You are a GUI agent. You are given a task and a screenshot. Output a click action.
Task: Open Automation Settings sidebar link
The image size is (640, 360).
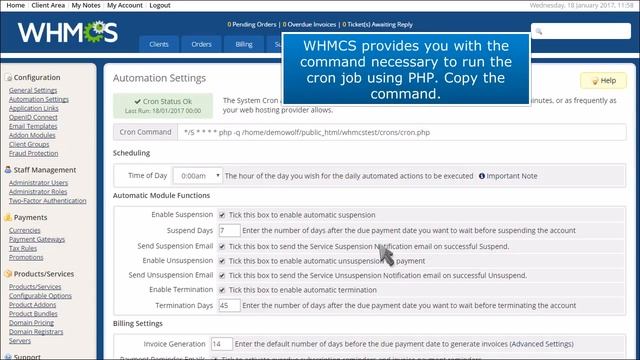[39, 99]
